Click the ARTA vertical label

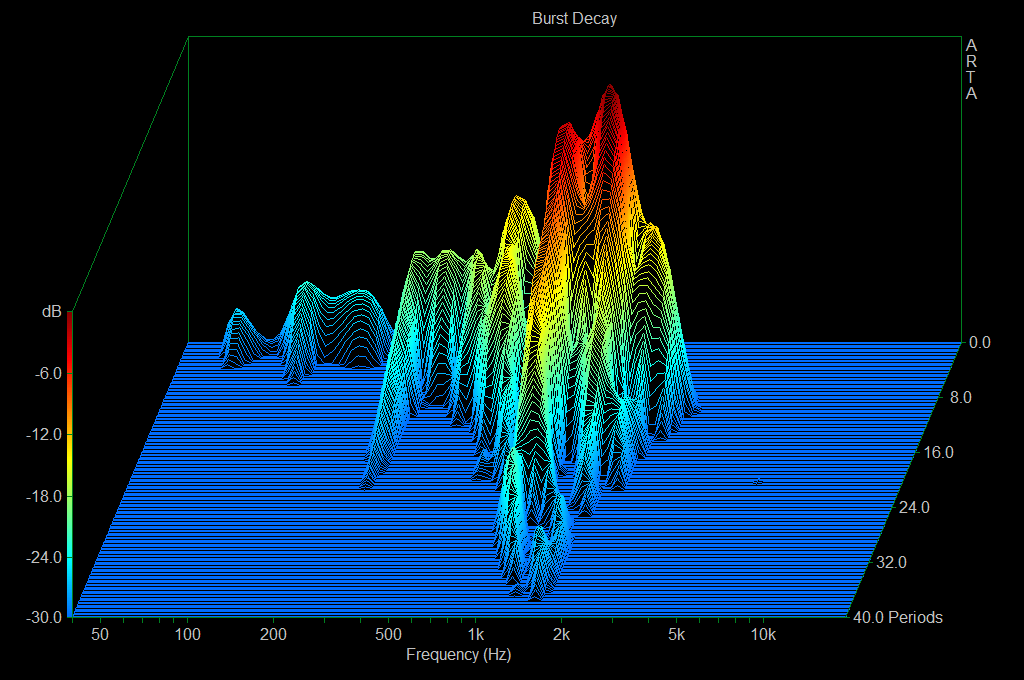click(x=971, y=69)
